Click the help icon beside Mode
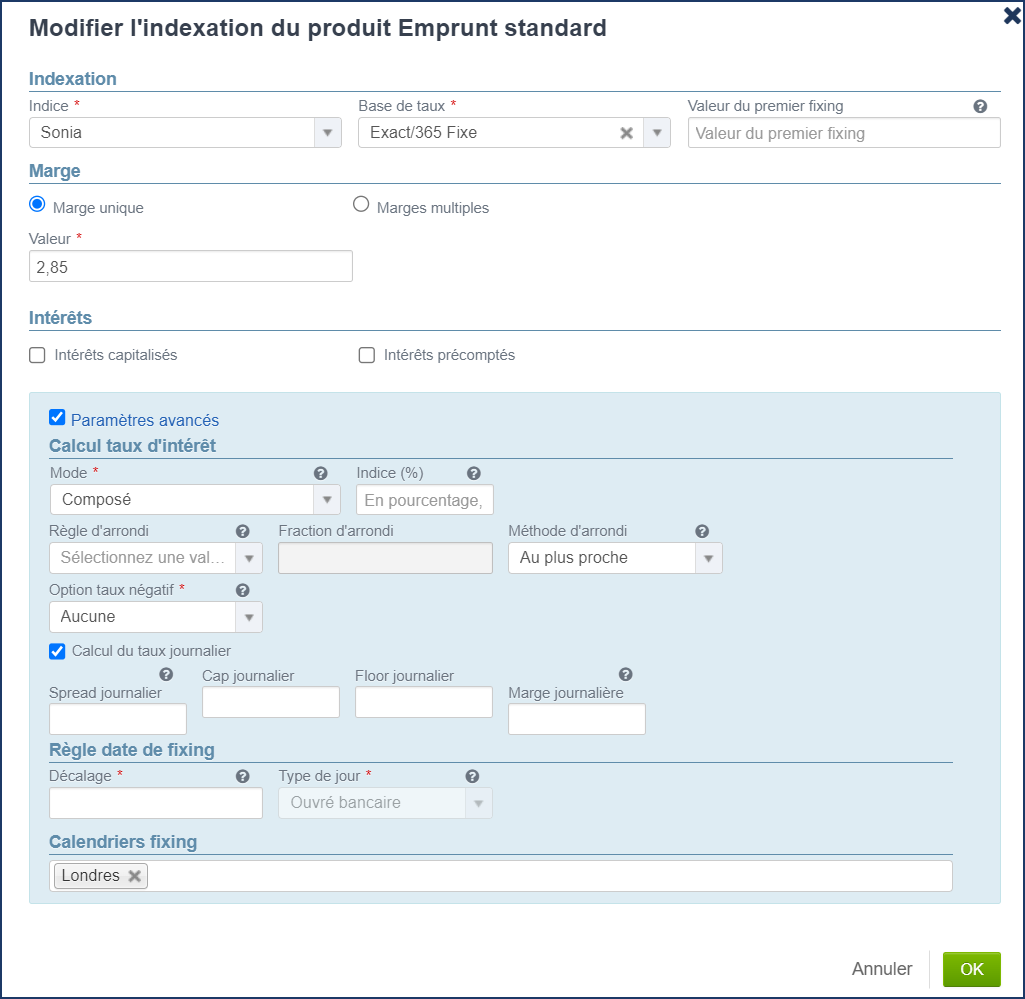 pyautogui.click(x=321, y=473)
